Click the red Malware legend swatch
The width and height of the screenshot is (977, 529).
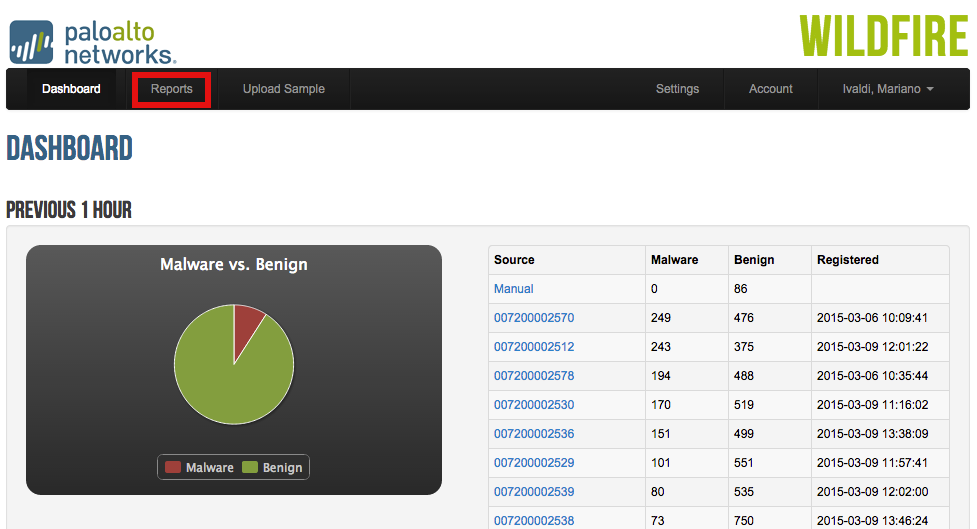pyautogui.click(x=173, y=467)
